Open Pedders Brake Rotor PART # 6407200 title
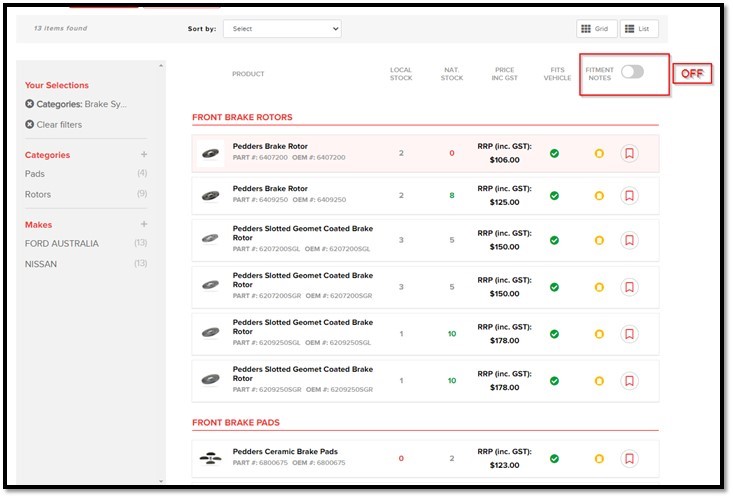 click(270, 146)
